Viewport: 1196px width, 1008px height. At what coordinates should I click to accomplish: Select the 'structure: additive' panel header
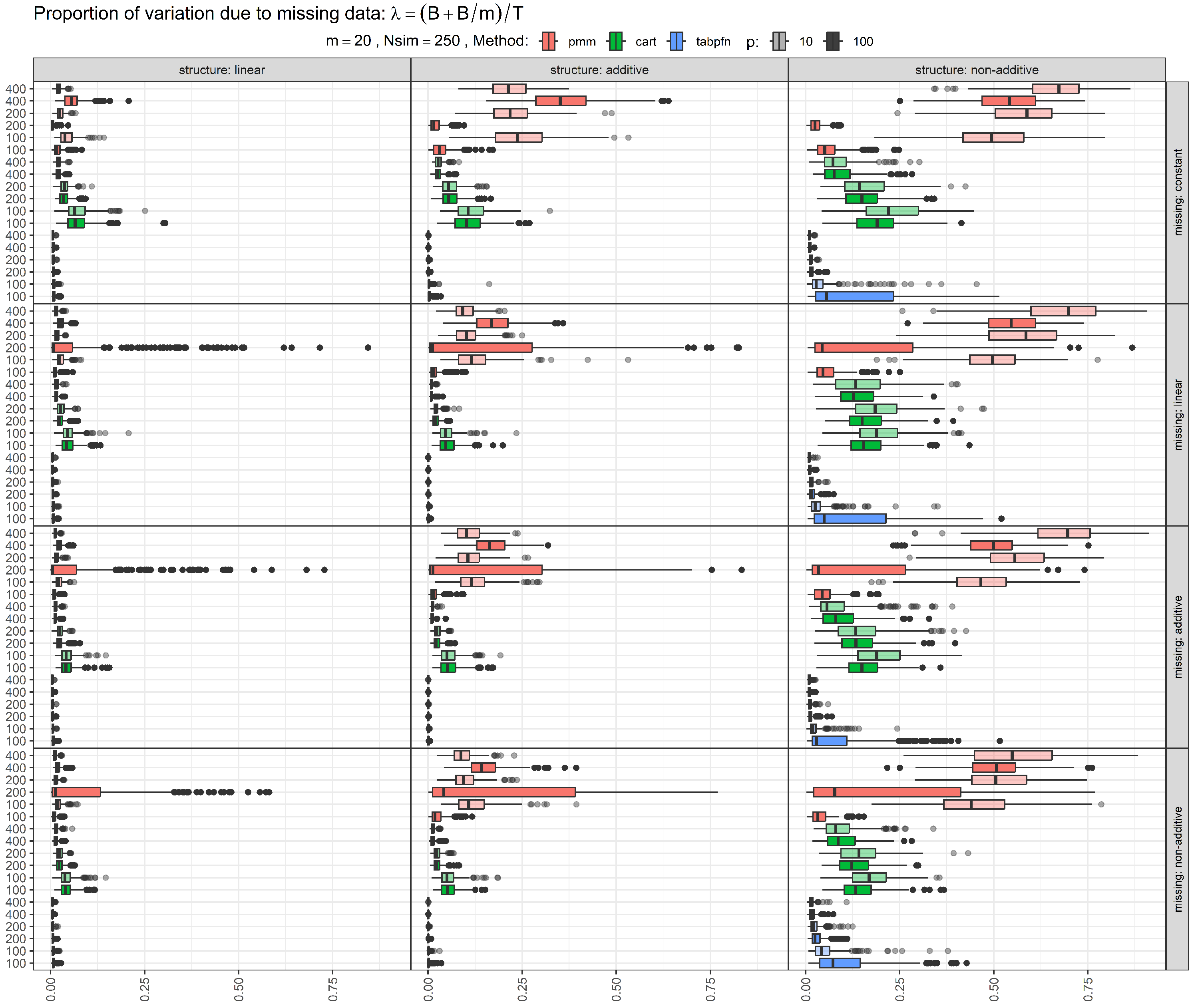click(x=599, y=70)
